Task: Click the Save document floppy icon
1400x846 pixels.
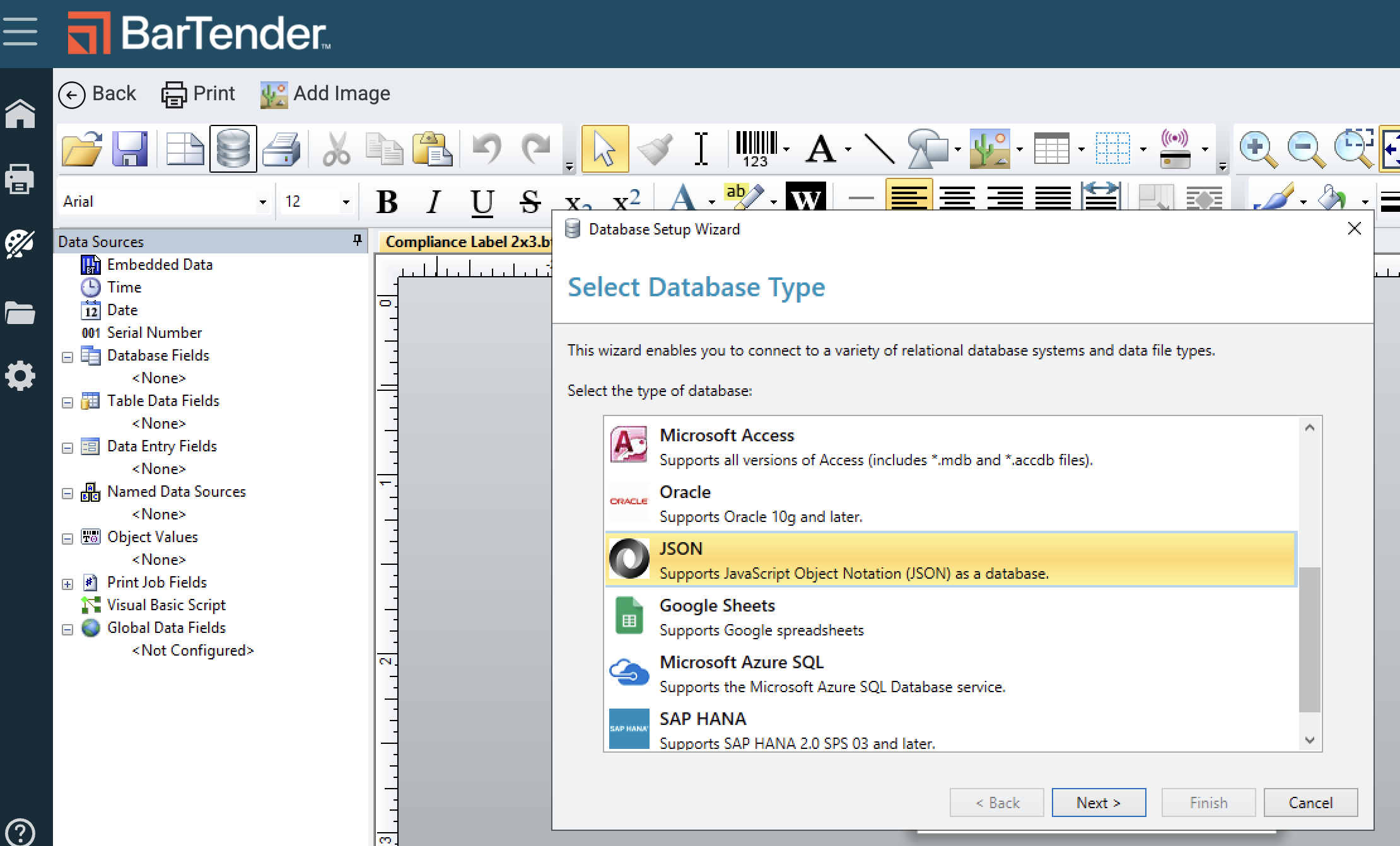Action: [x=130, y=149]
